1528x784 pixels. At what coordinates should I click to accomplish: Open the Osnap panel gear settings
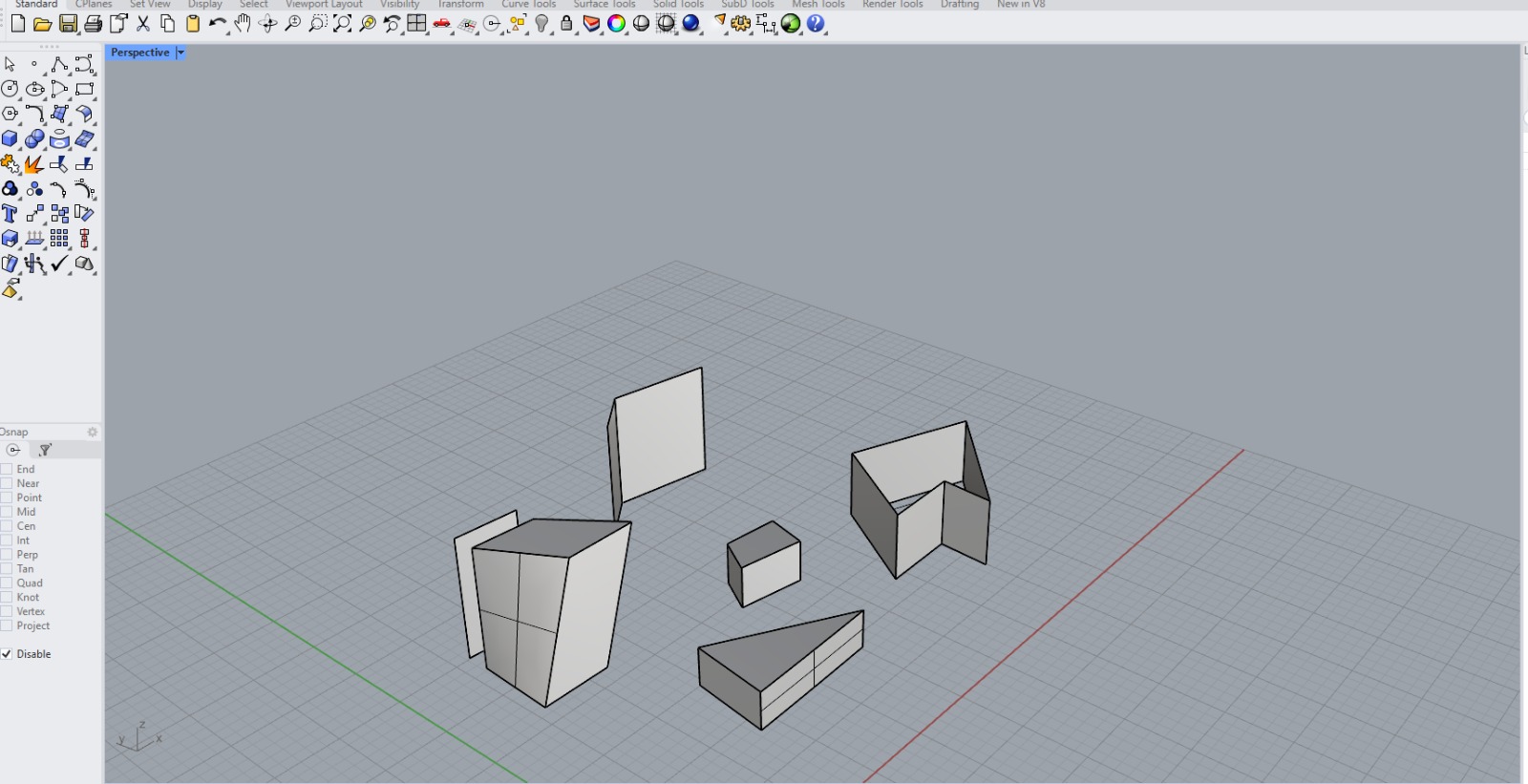[93, 433]
